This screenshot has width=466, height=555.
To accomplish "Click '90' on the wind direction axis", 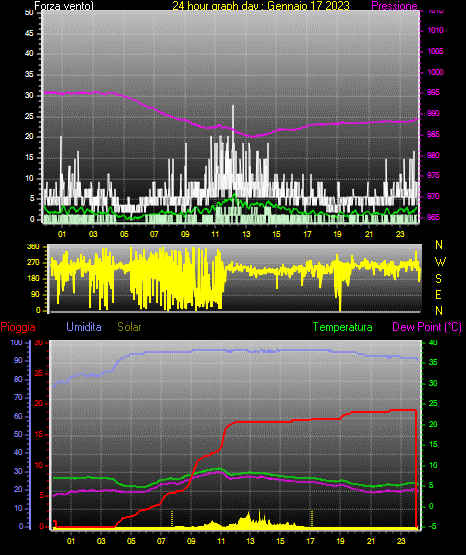I will 35,294.
